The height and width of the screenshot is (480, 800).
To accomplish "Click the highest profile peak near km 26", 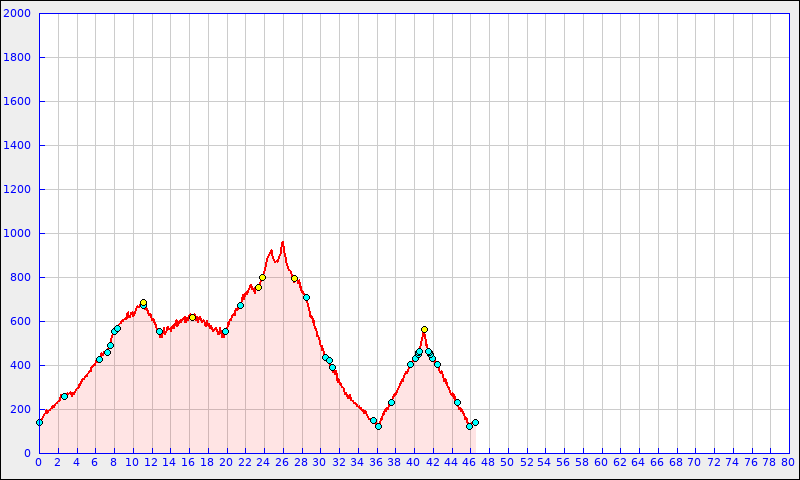I will [283, 242].
